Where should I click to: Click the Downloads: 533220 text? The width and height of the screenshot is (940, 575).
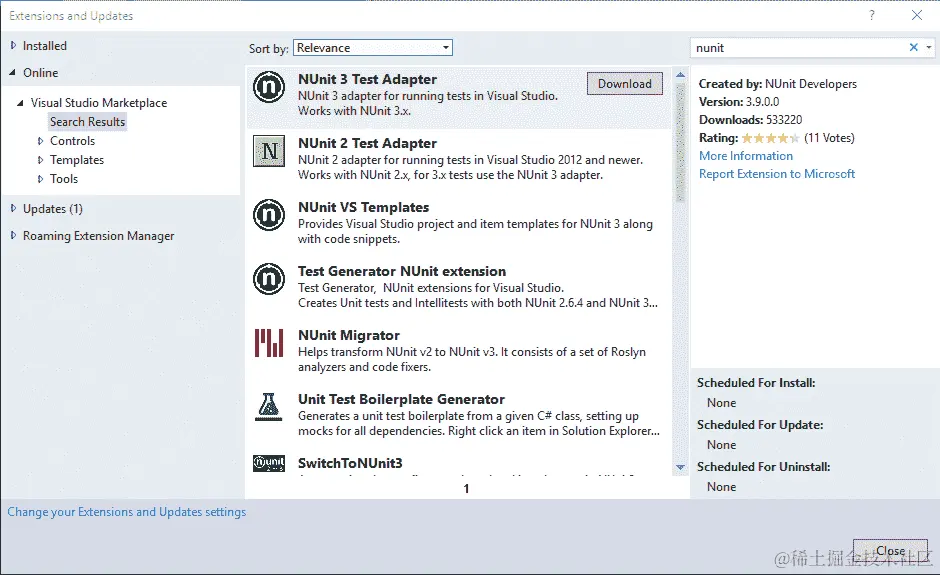click(x=751, y=120)
